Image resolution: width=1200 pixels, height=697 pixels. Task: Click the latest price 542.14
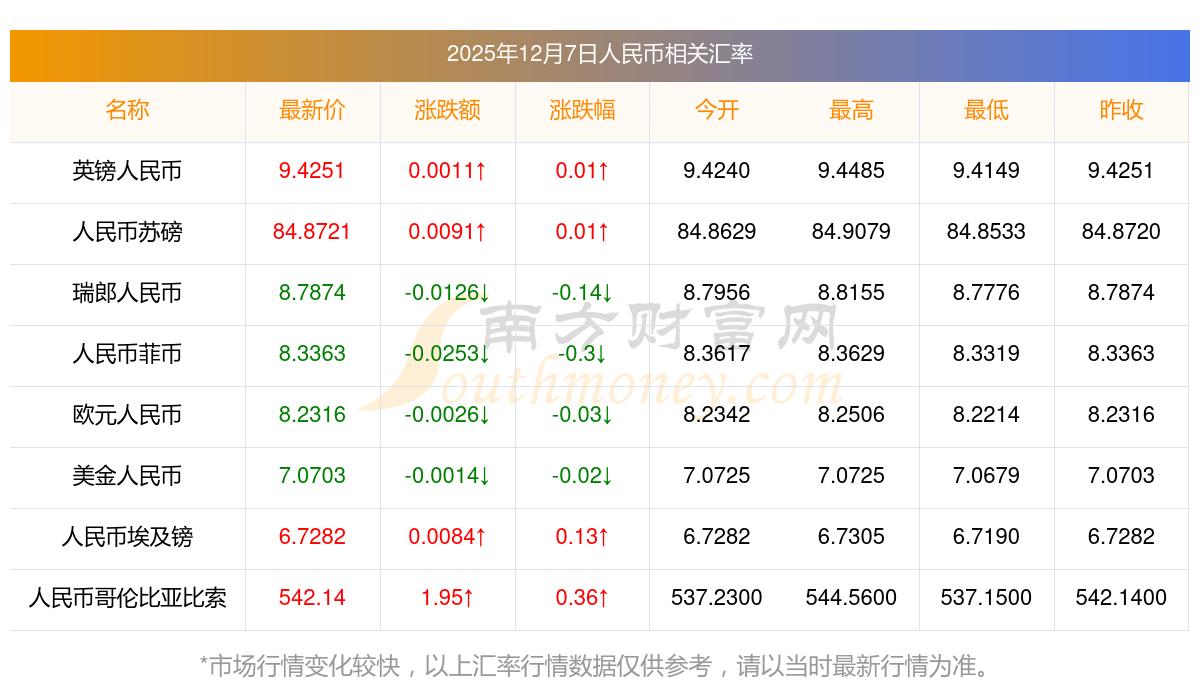tap(312, 598)
